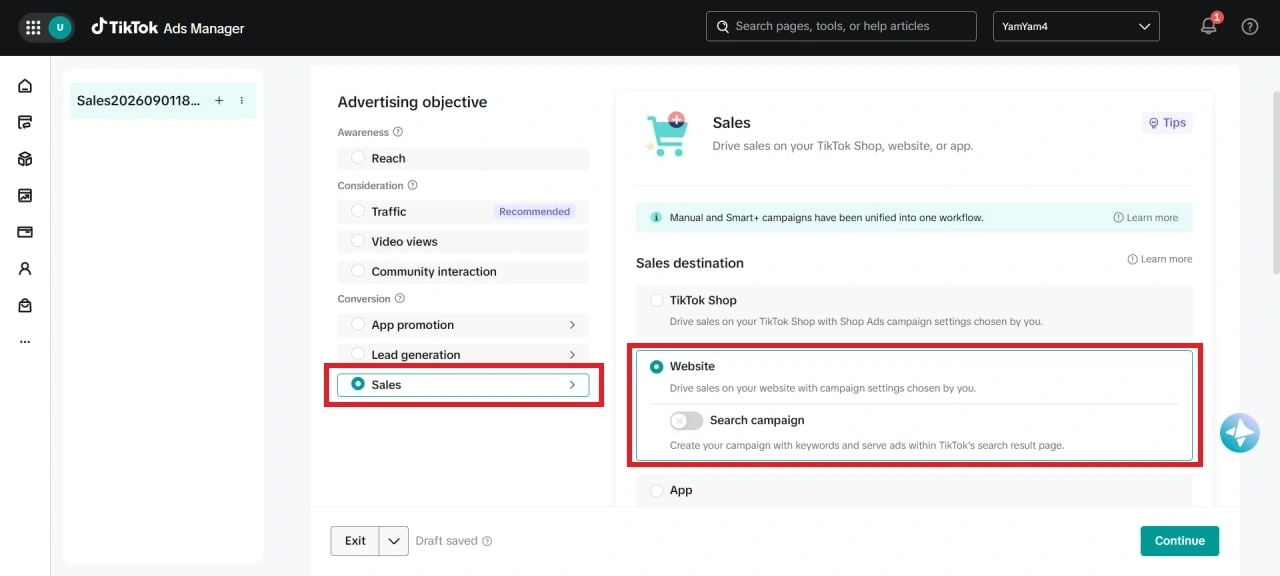Select the Community interaction objective
The image size is (1280, 576).
coord(463,271)
